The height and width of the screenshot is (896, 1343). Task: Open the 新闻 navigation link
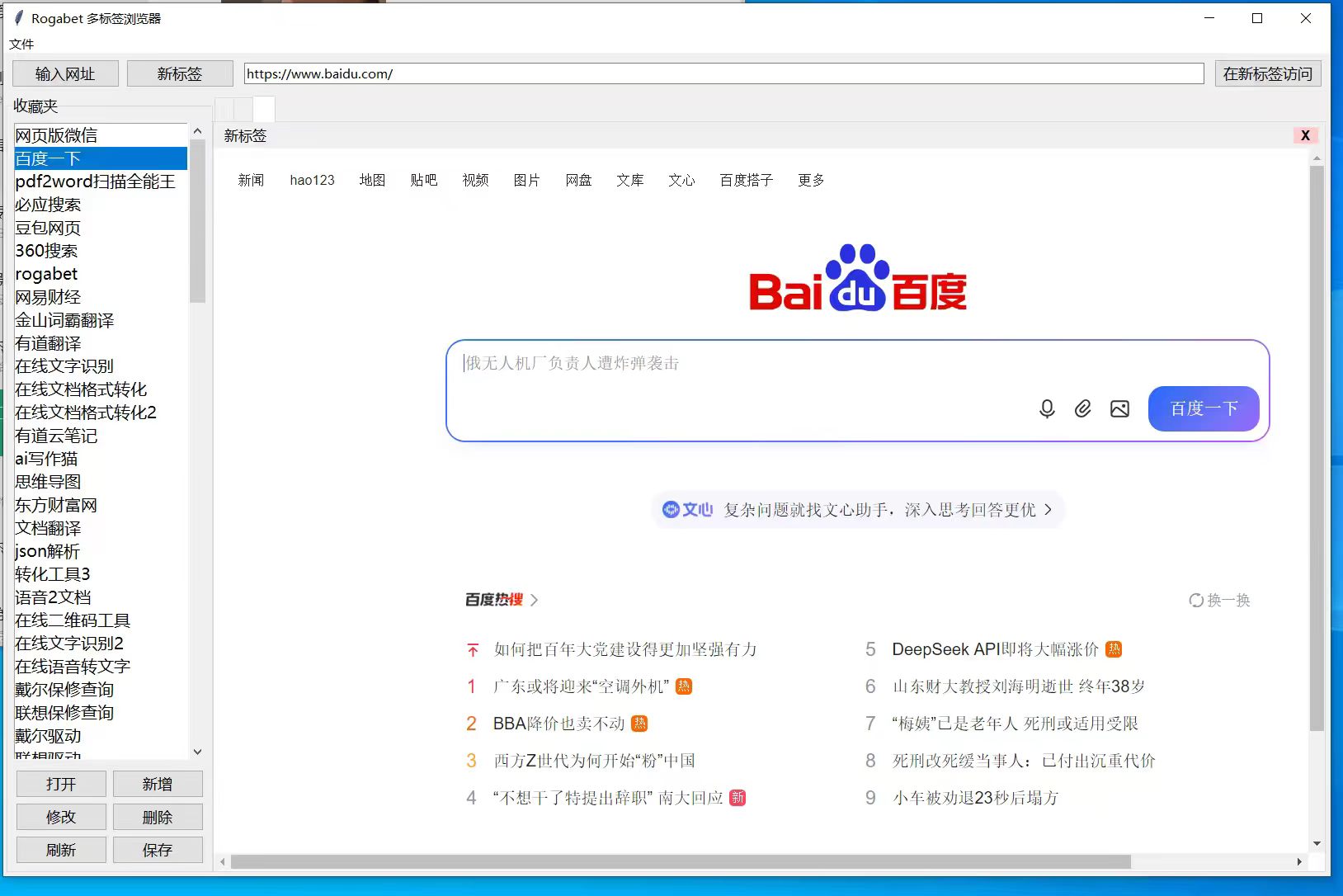(x=251, y=180)
